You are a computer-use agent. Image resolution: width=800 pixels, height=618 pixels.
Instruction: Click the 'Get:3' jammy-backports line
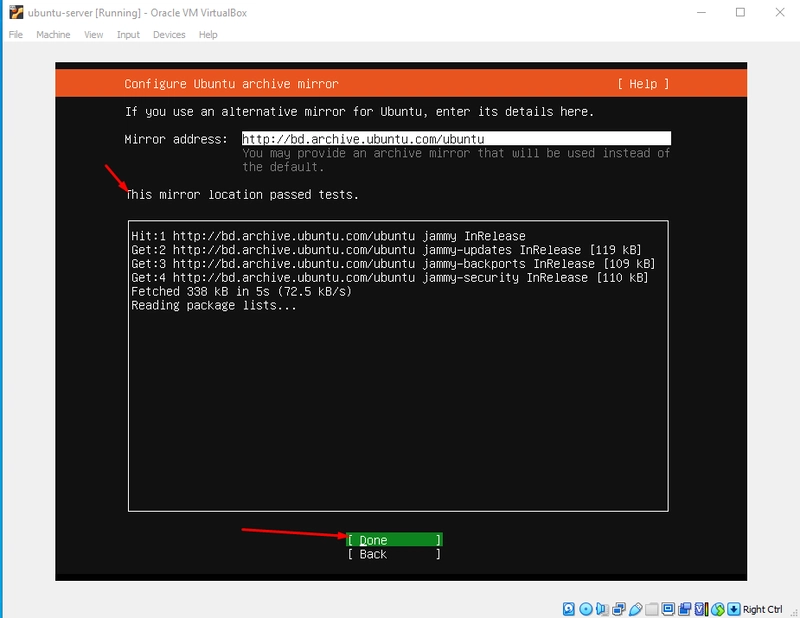(x=393, y=263)
